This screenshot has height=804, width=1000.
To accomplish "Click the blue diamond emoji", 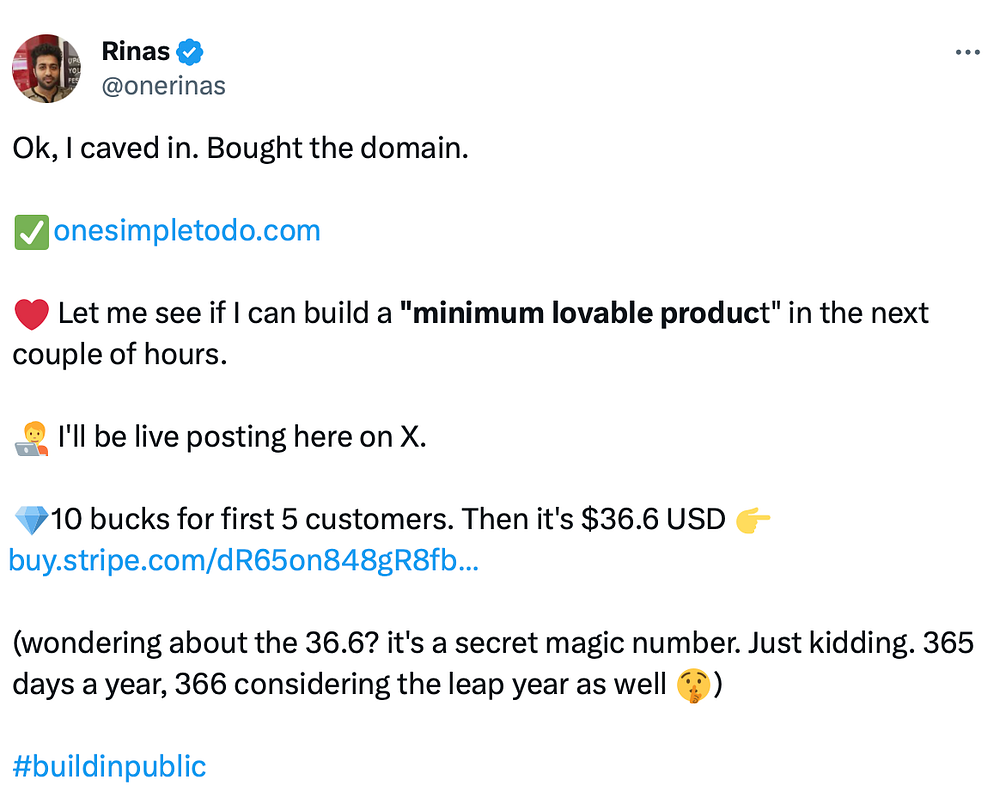I will click(29, 520).
